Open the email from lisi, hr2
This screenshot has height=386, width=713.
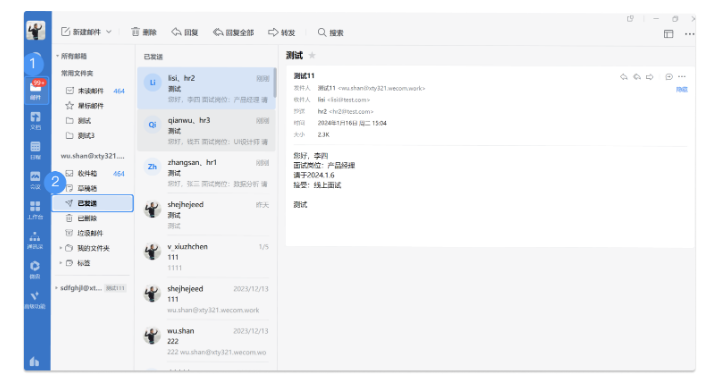206,88
